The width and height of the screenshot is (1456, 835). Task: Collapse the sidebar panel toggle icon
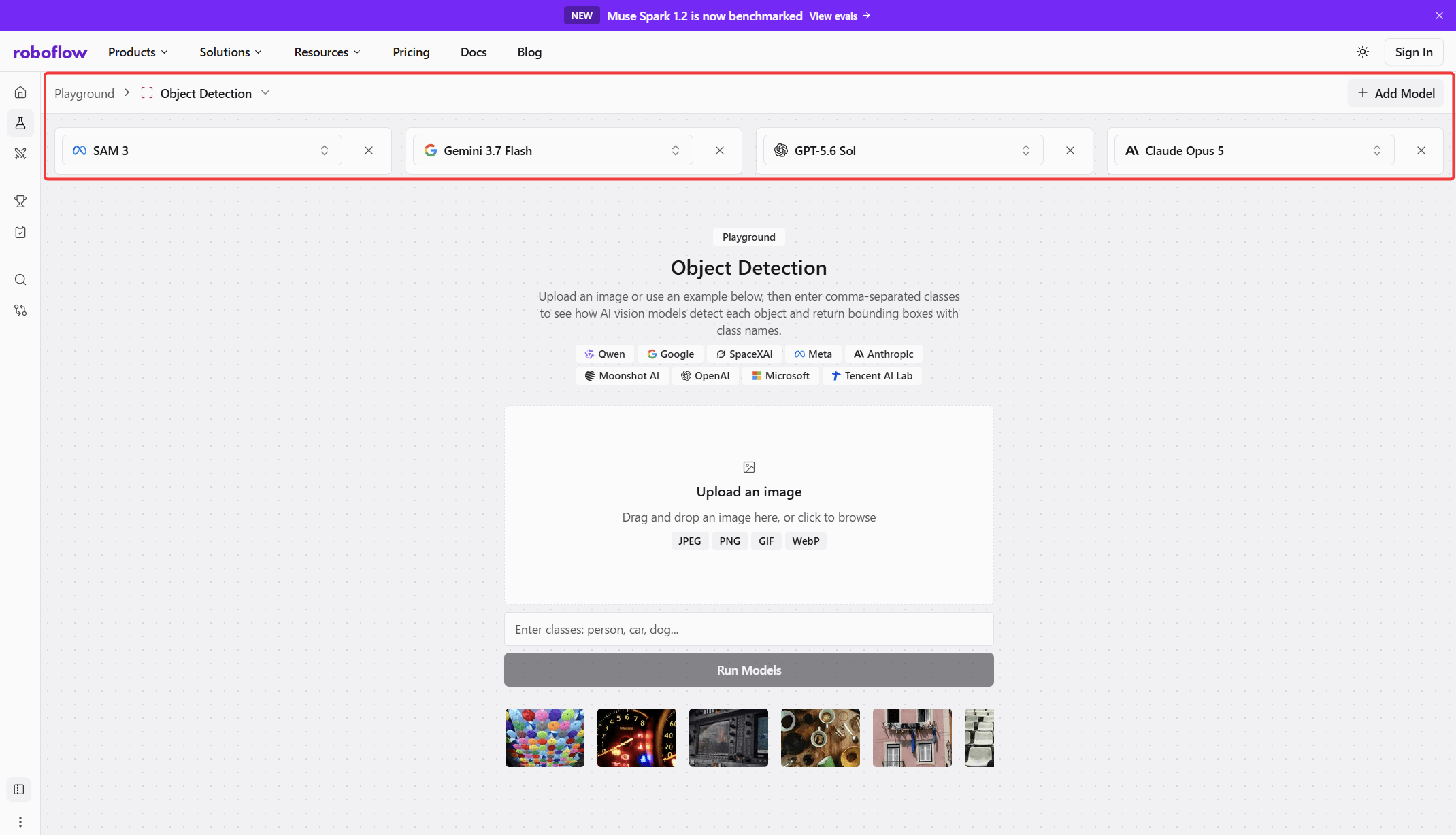(x=19, y=789)
